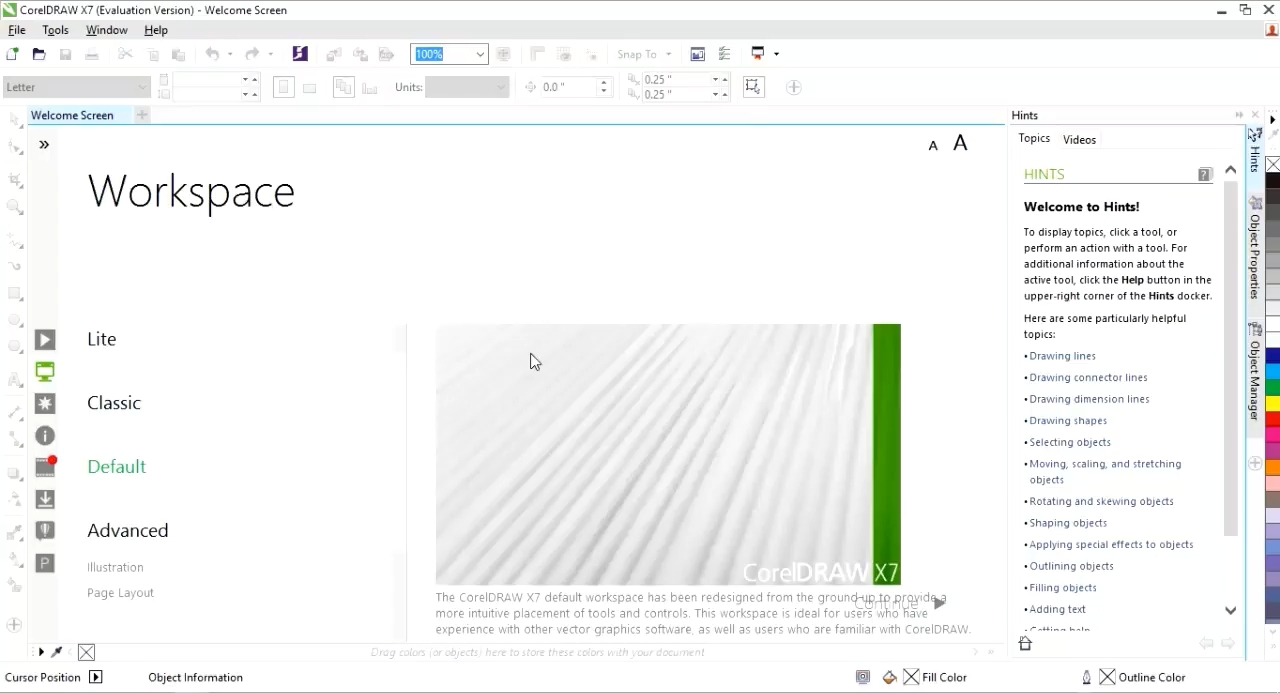Expand the document palette flyout arrow
This screenshot has width=1280, height=693.
click(40, 652)
